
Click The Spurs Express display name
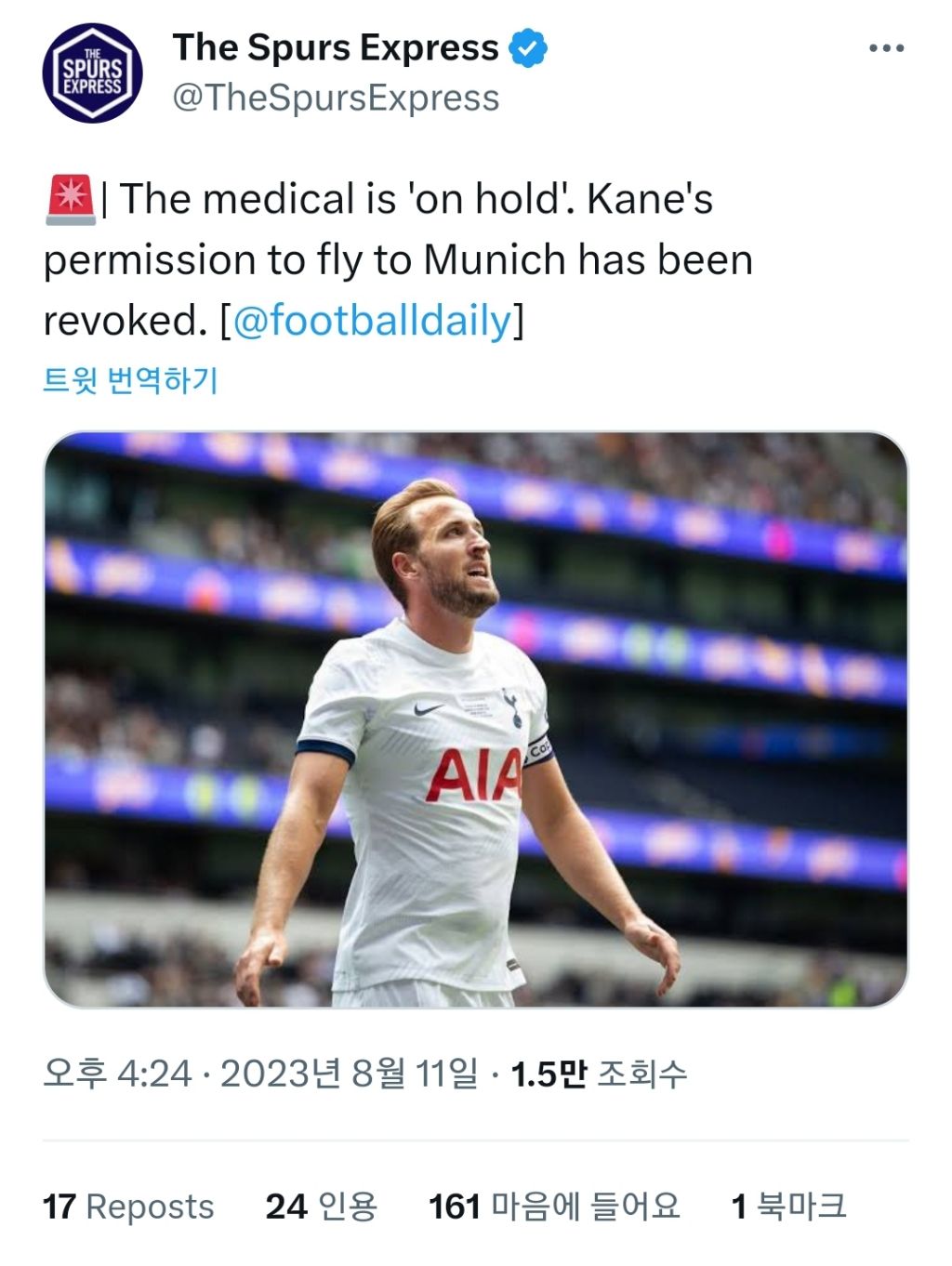click(x=336, y=47)
